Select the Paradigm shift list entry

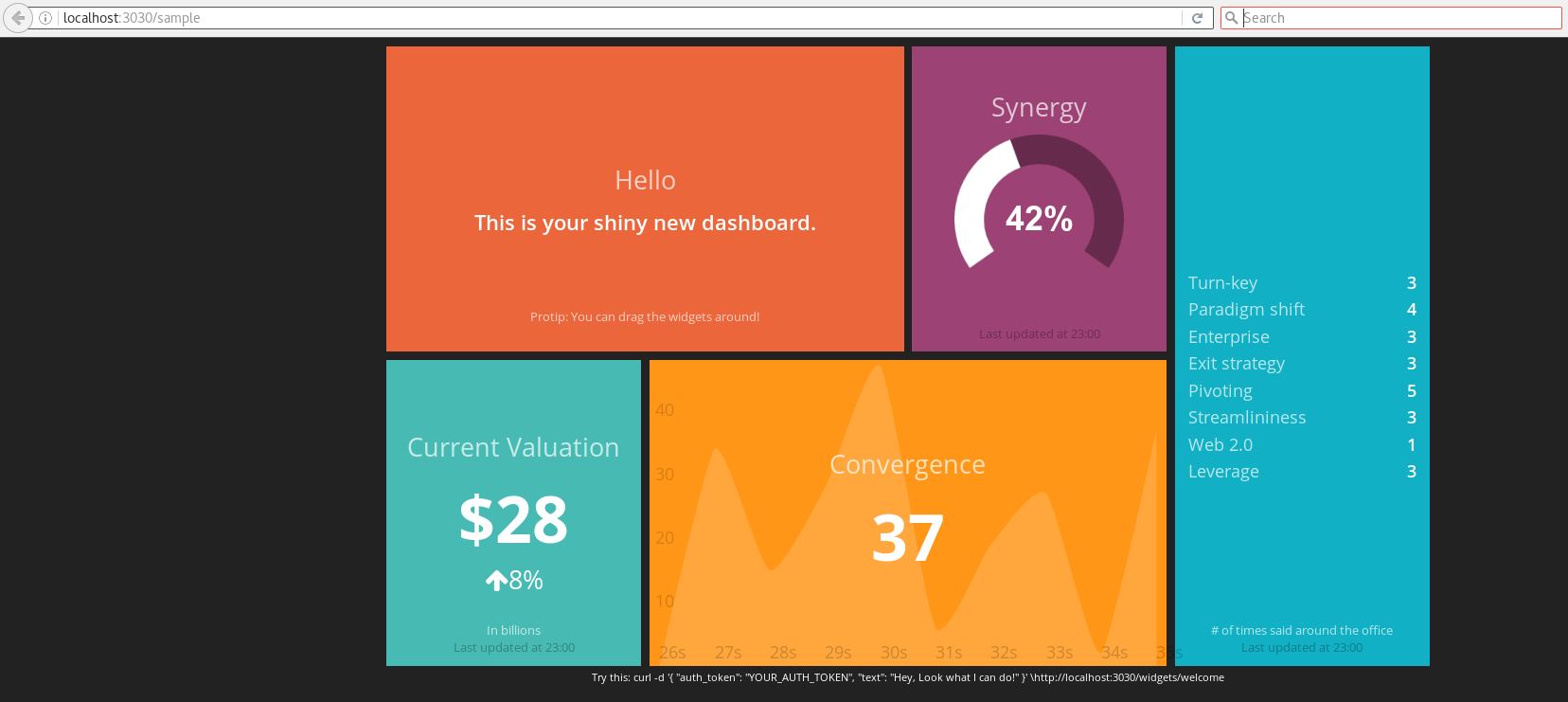coord(1302,310)
